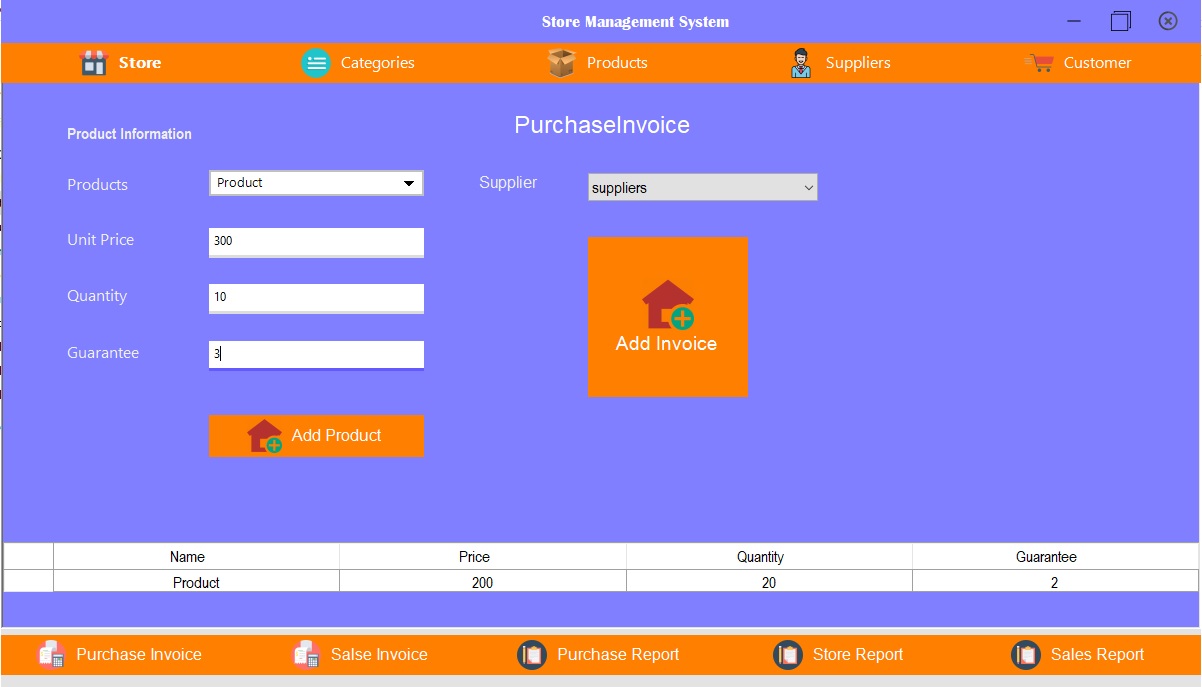Screen dimensions: 1202x687
Task: Focus the Quantity input field
Action: (316, 297)
